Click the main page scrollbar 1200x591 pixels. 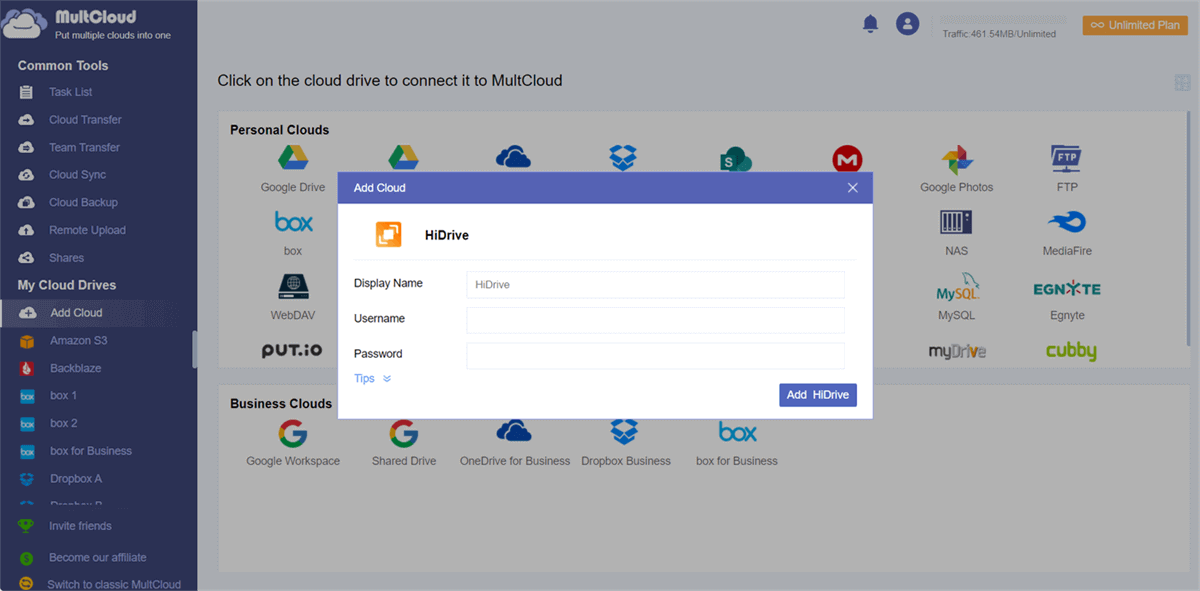[x=1188, y=228]
